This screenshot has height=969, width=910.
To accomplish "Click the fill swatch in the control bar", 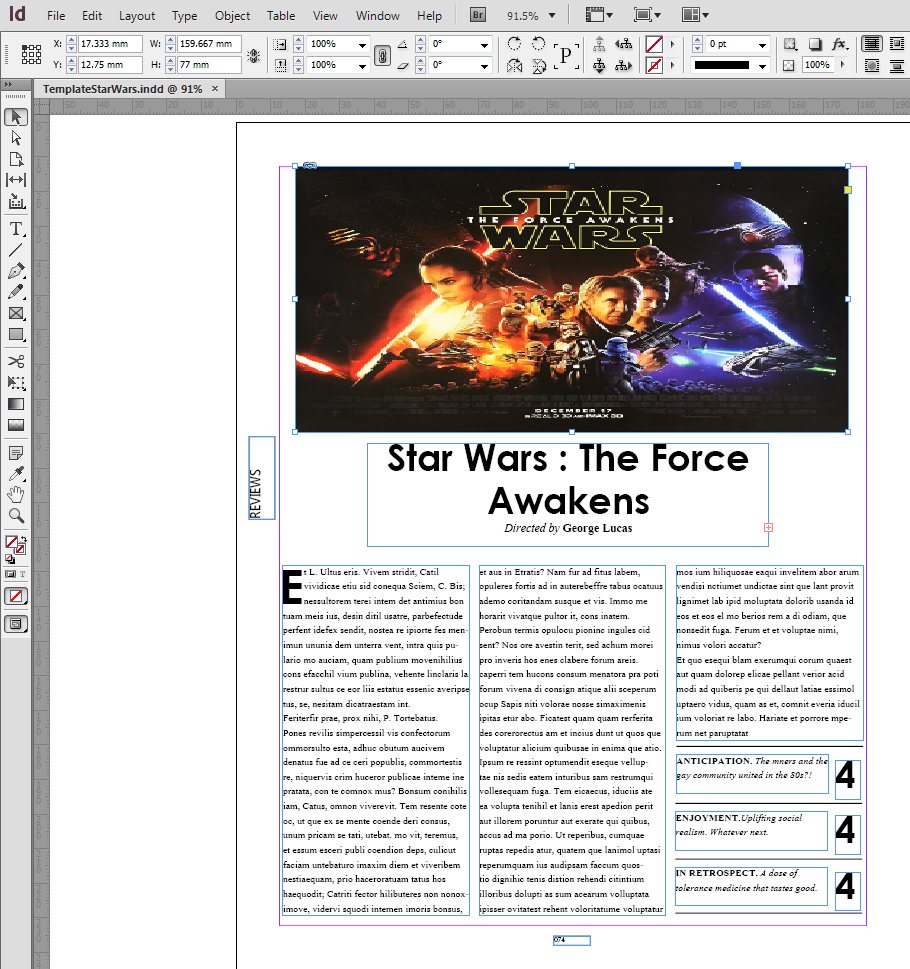I will pos(654,44).
